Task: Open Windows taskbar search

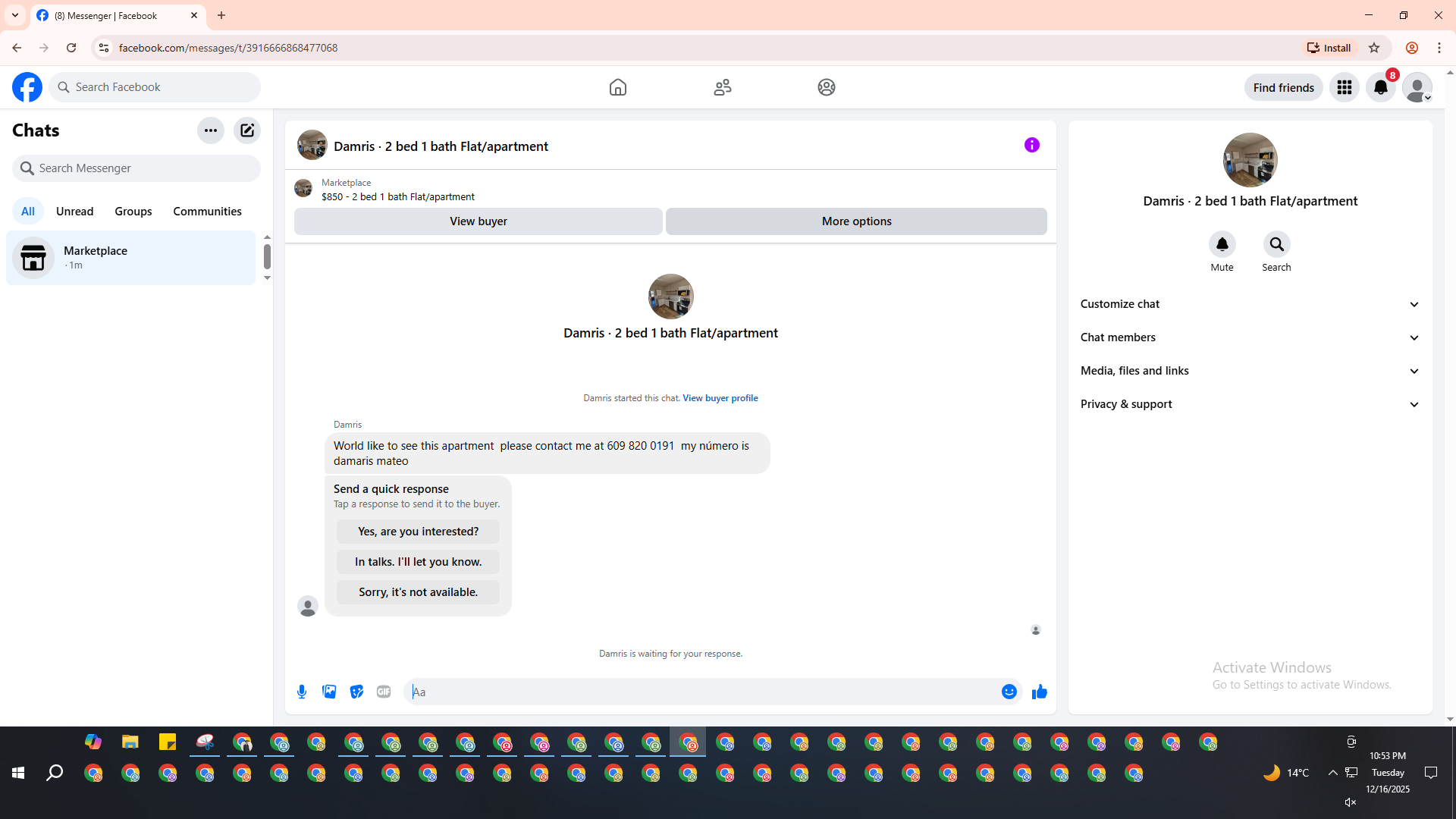Action: [55, 773]
